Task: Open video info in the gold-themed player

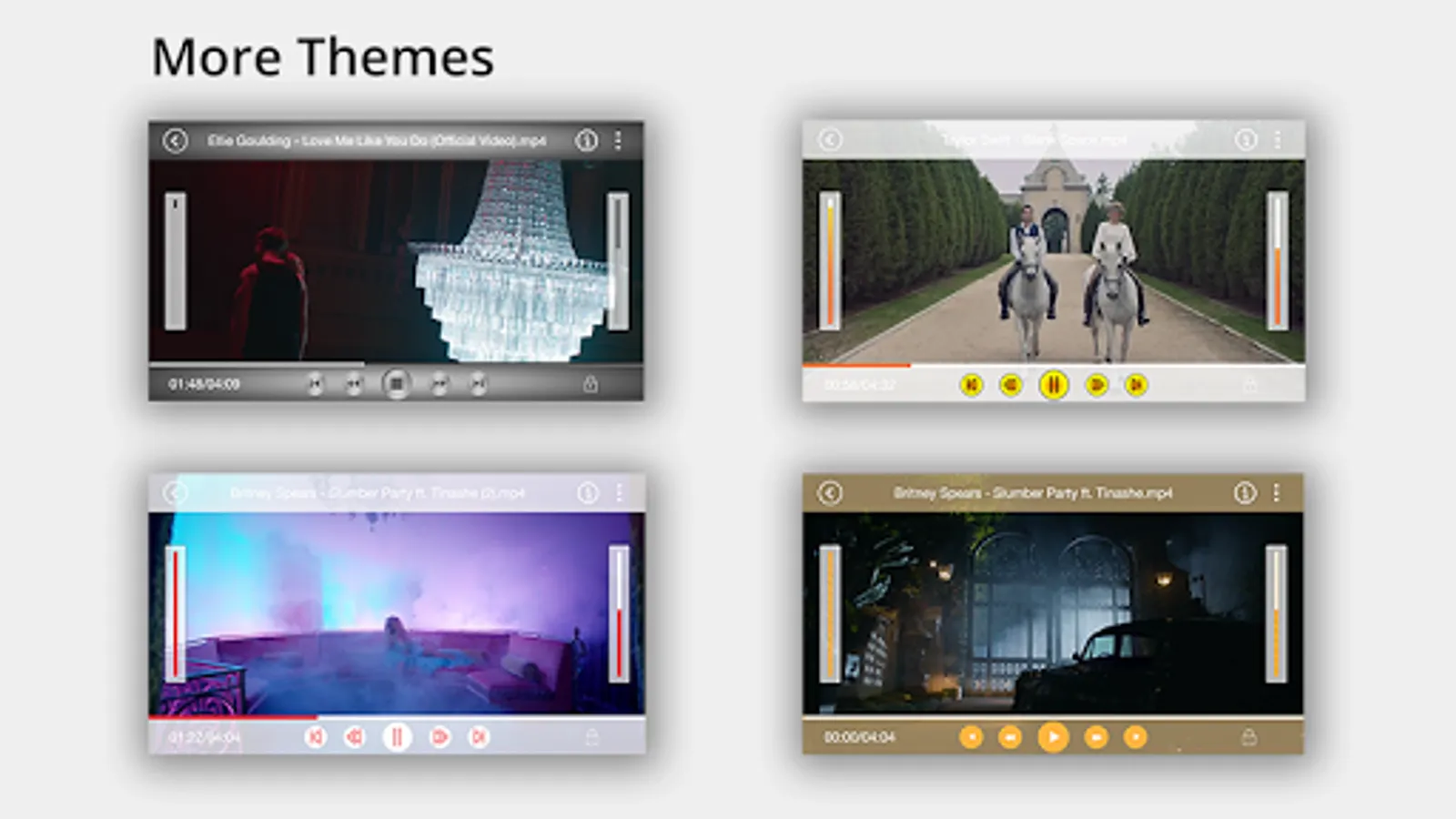Action: [1245, 492]
